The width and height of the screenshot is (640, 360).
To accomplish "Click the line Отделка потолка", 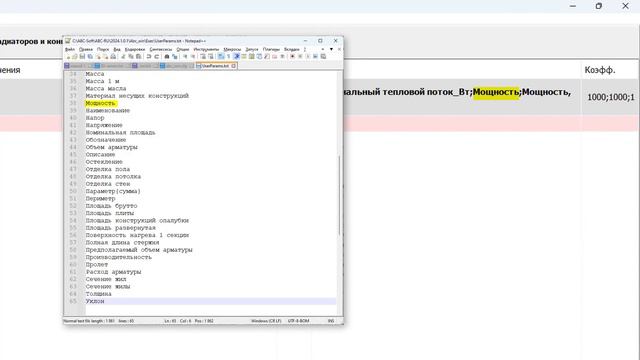I will [x=113, y=177].
